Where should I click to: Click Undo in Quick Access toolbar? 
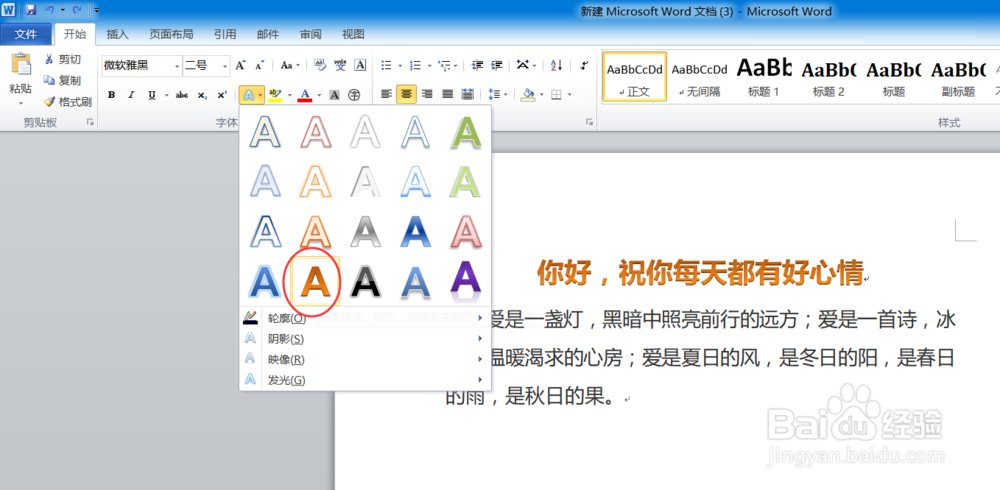coord(49,10)
